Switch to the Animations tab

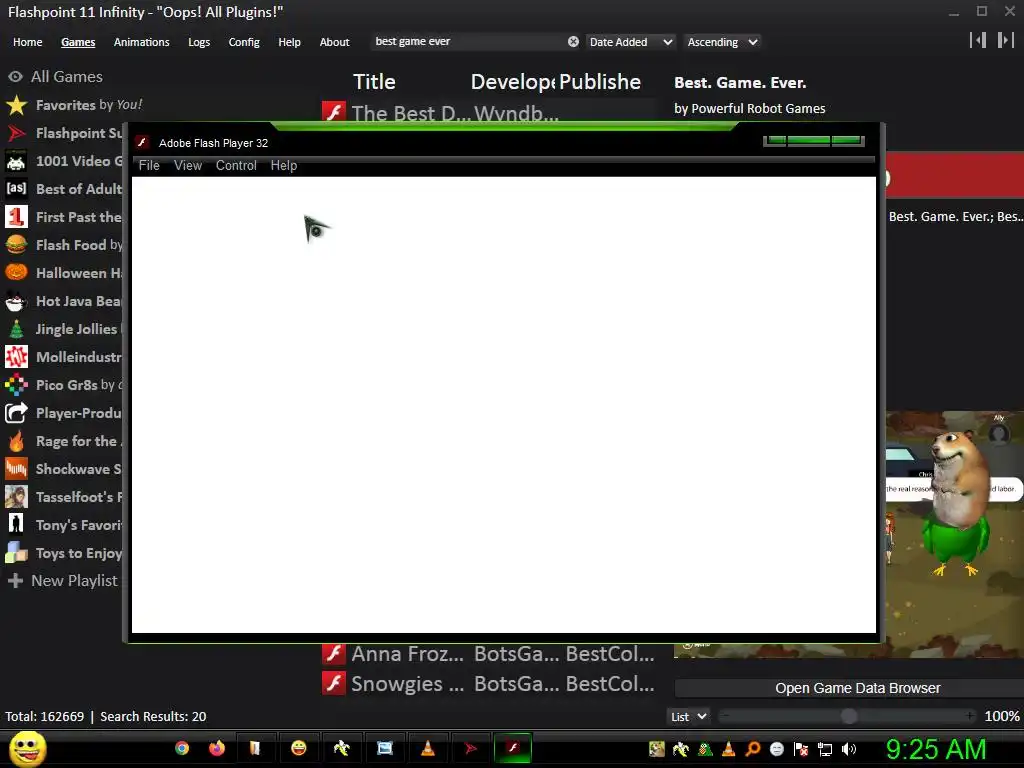point(142,42)
